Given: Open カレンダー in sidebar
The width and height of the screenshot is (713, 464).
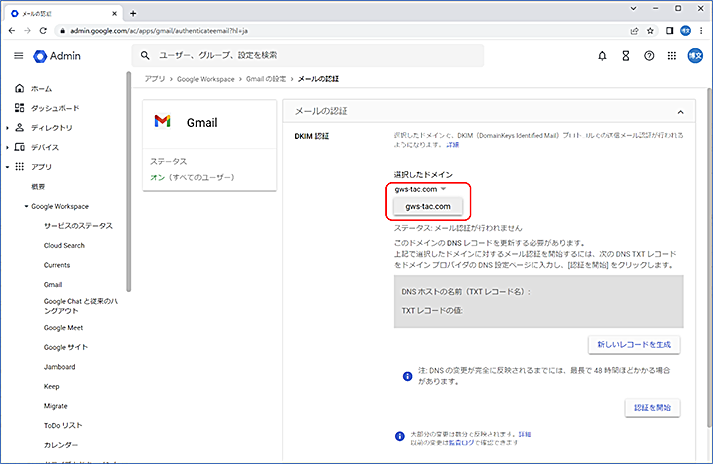Looking at the screenshot, I should 61,445.
